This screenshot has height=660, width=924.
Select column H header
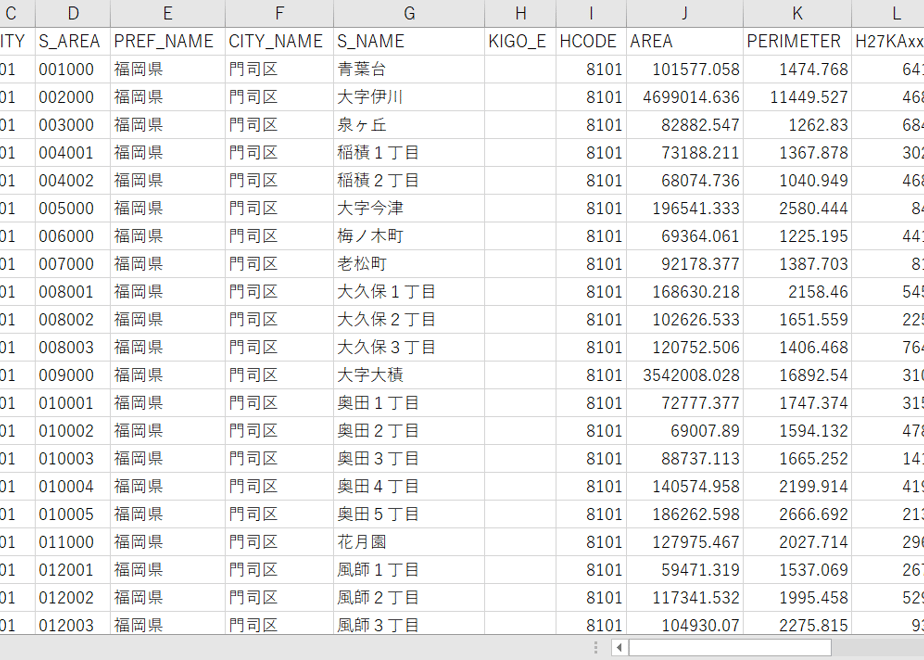[520, 13]
